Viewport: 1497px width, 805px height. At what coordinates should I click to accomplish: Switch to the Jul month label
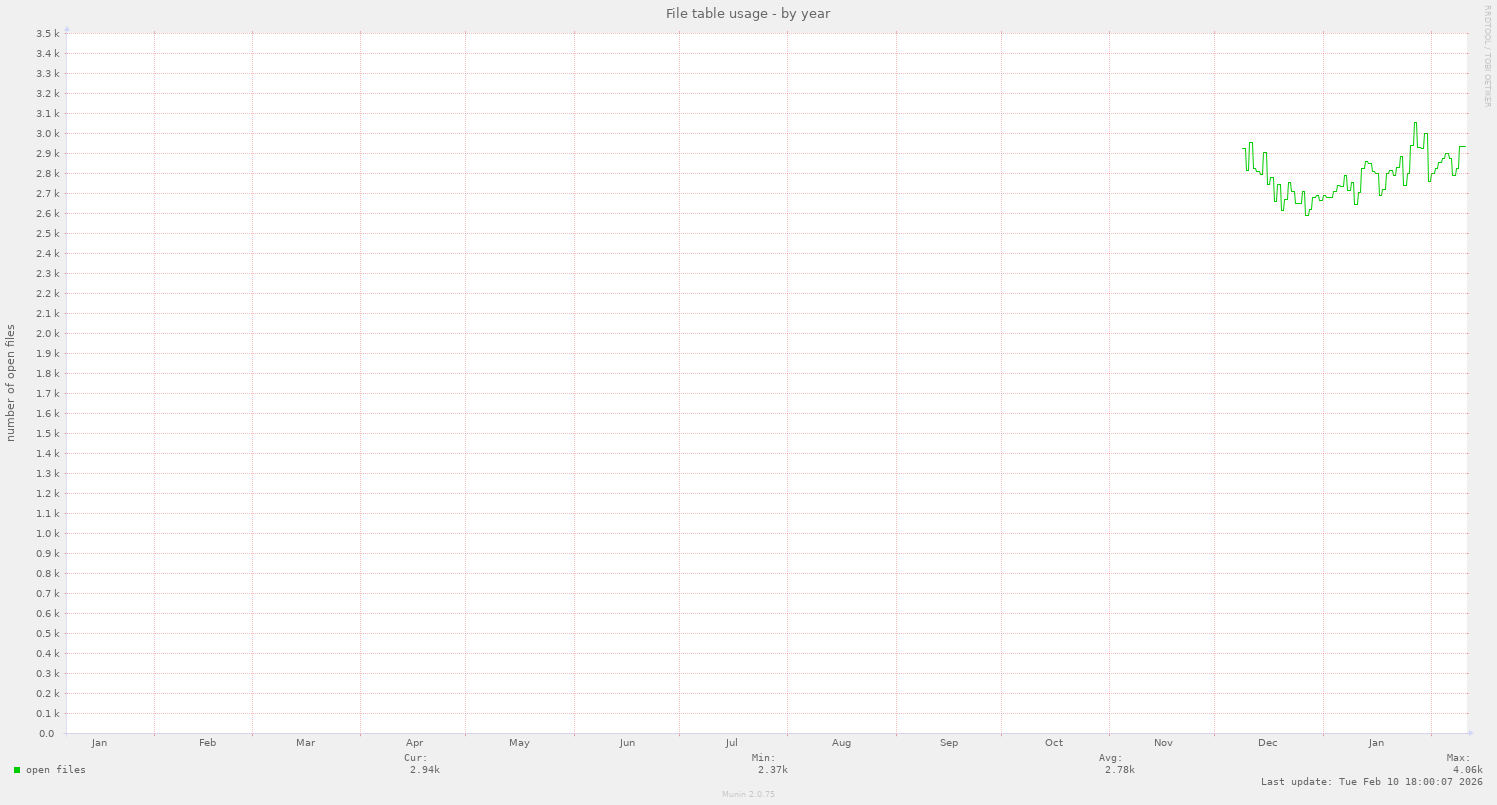(732, 742)
